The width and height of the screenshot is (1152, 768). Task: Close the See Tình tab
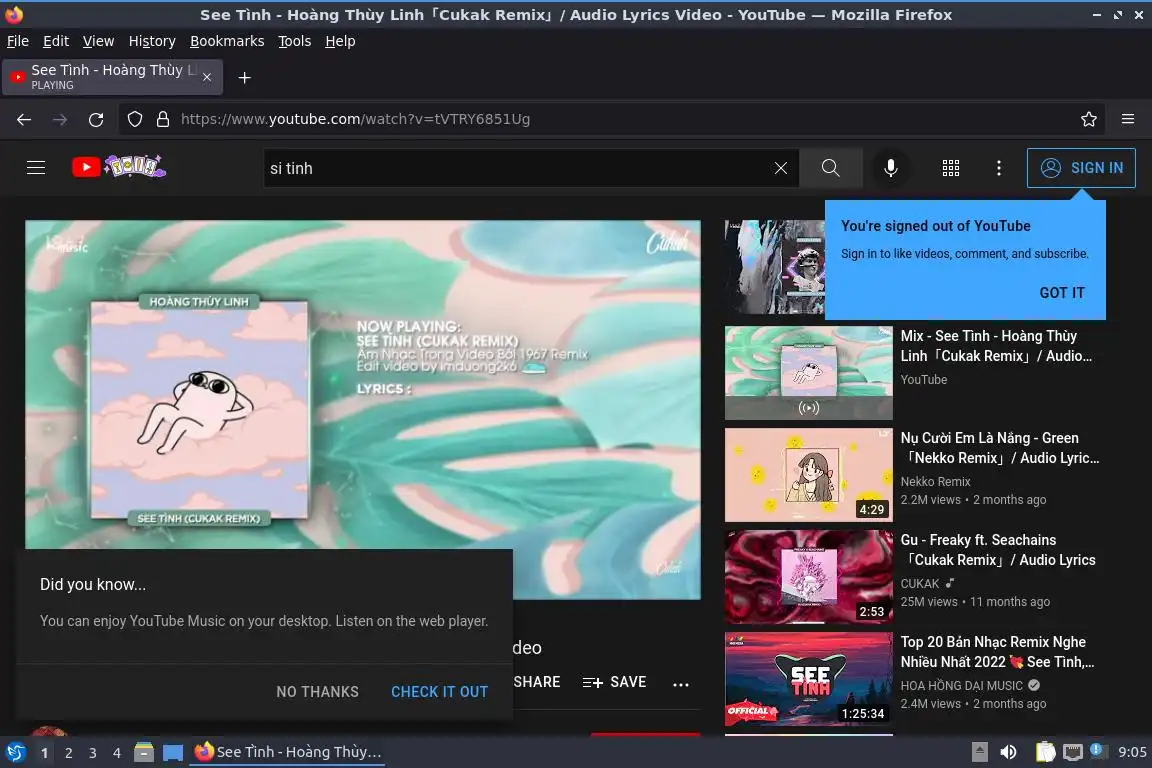(207, 77)
